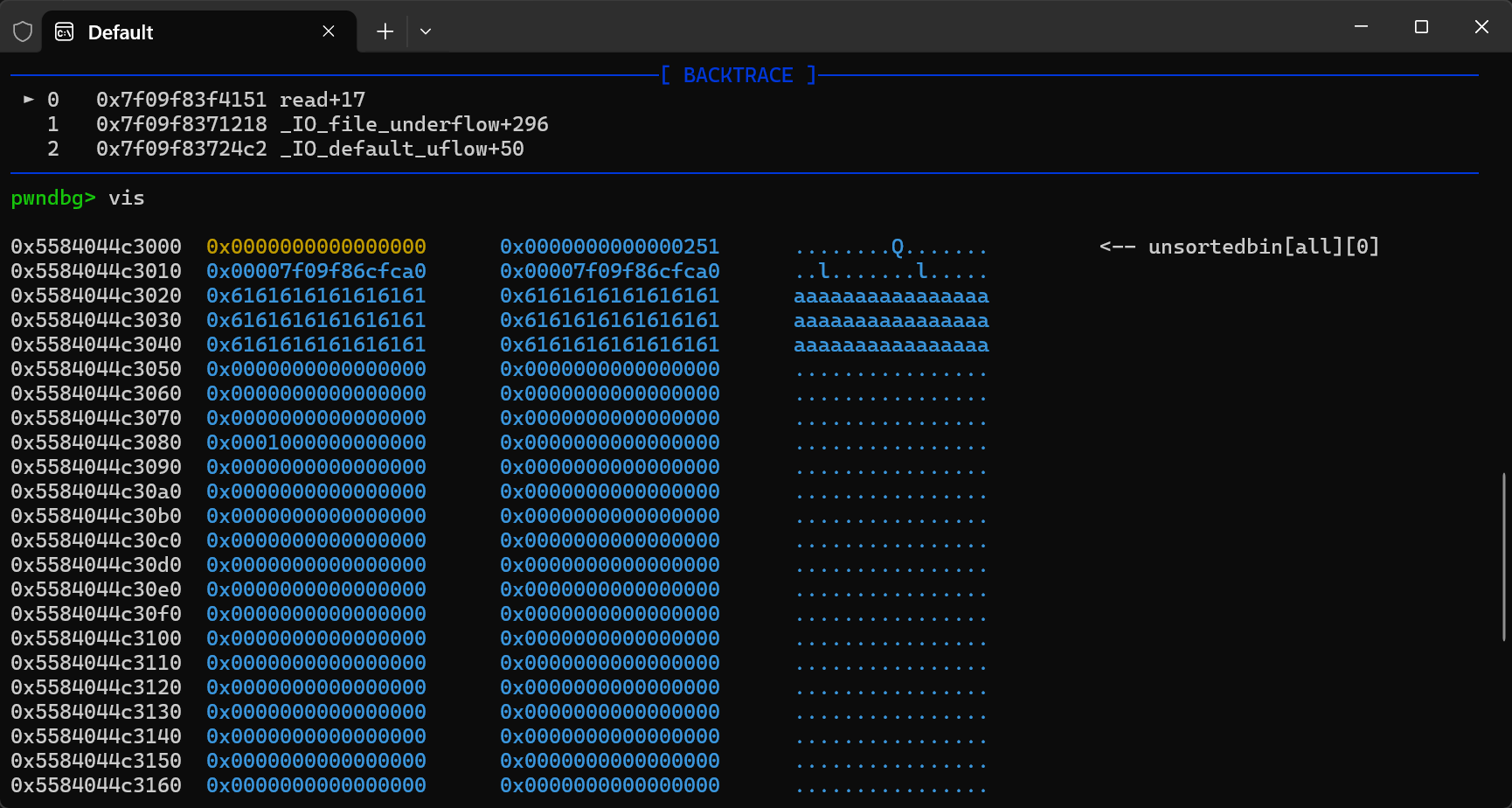The width and height of the screenshot is (1512, 808).
Task: Click the read+17 backtrace entry
Action: pyautogui.click(x=322, y=100)
